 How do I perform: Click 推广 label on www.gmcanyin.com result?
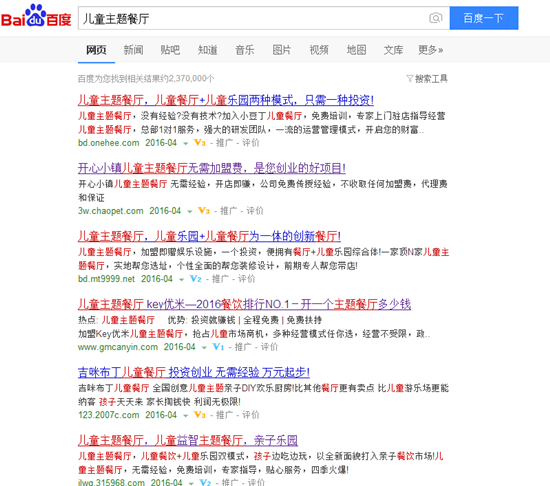243,347
